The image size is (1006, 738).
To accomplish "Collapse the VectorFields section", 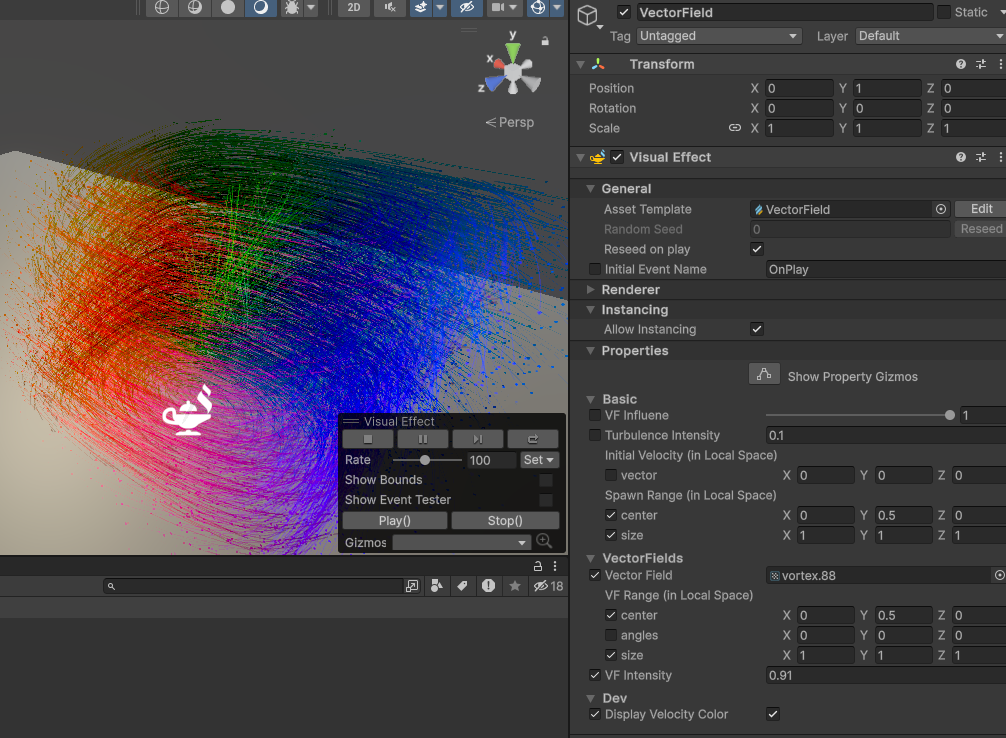I will (x=590, y=558).
